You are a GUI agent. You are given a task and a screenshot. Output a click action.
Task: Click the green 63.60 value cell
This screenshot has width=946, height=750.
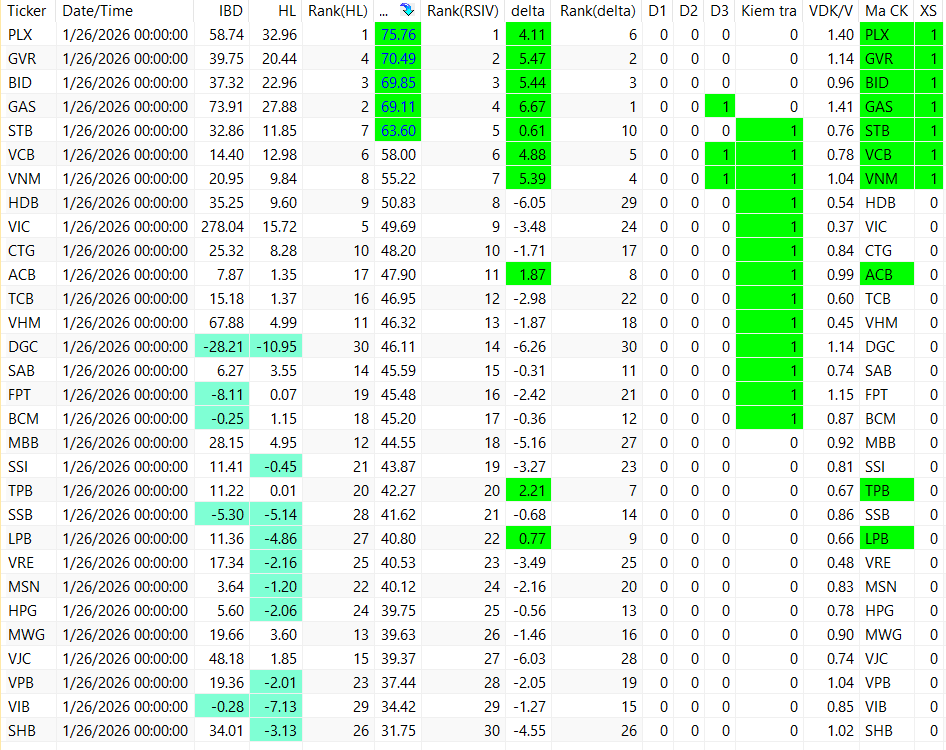[x=398, y=131]
